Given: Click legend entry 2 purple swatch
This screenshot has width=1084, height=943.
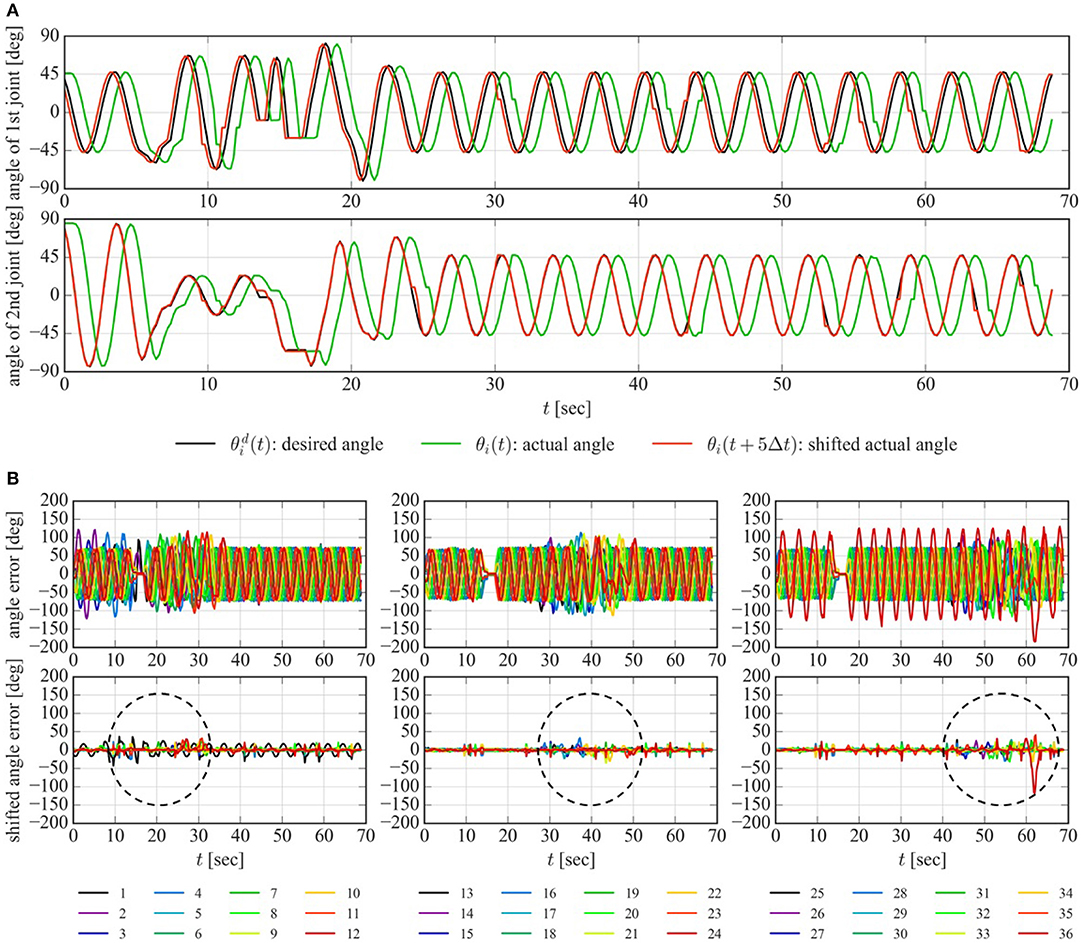Looking at the screenshot, I should click(x=93, y=913).
